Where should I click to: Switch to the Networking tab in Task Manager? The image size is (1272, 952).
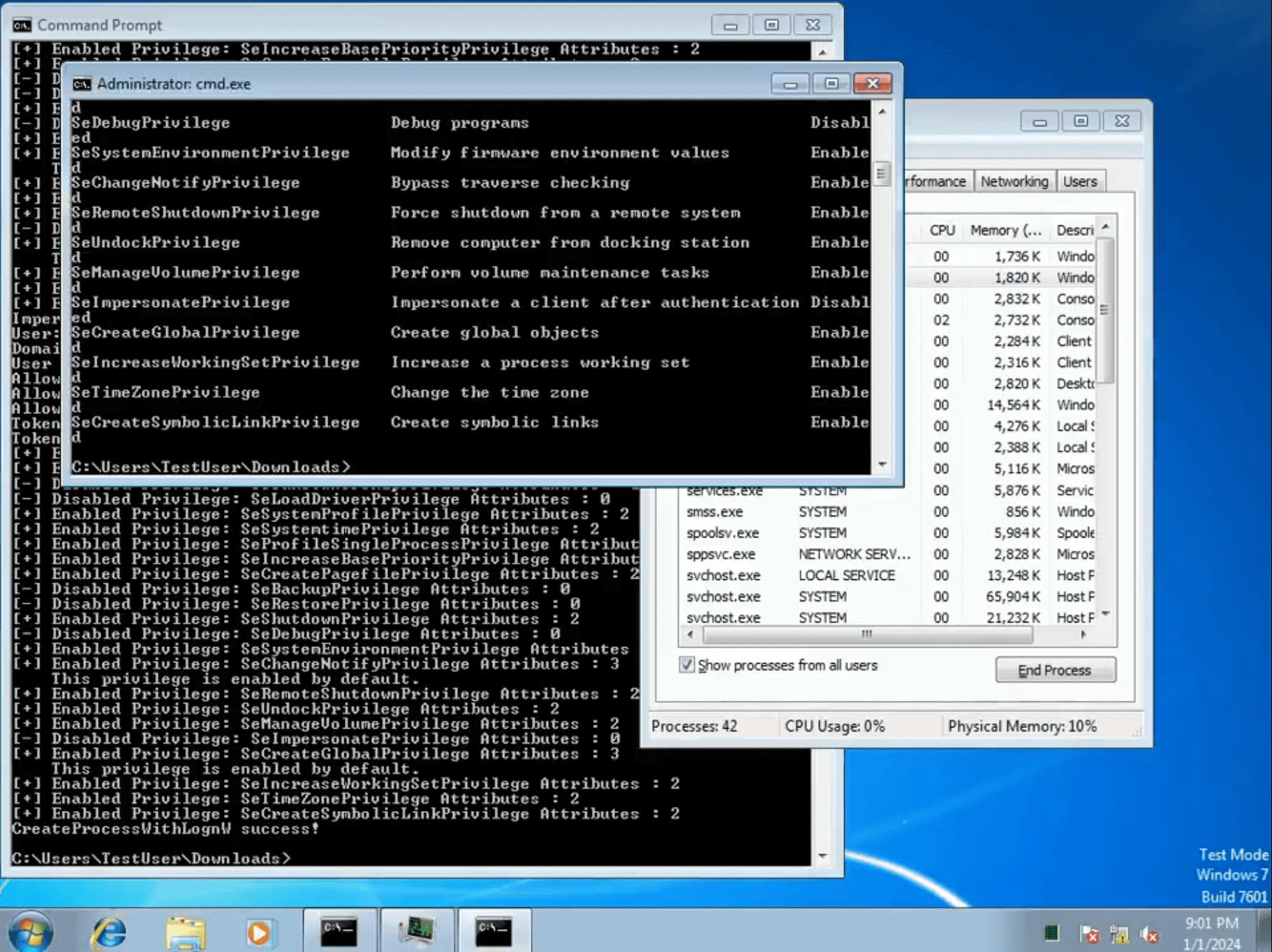tap(1014, 181)
